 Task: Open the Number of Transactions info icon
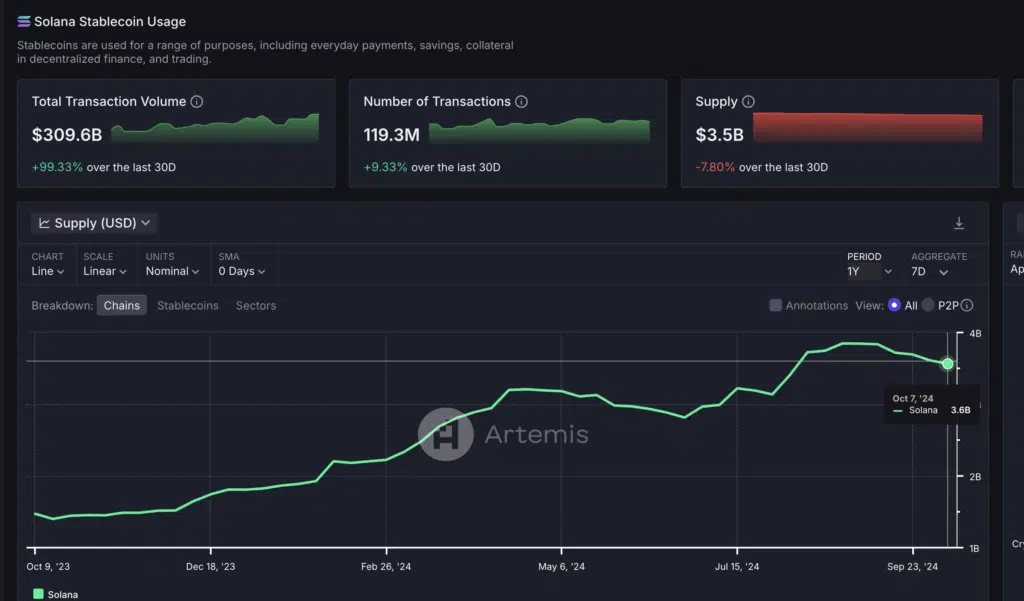(x=521, y=102)
